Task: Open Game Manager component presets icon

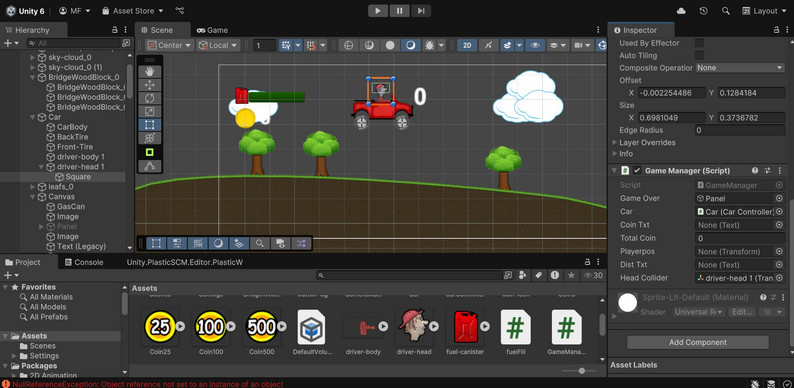Action: (x=767, y=171)
